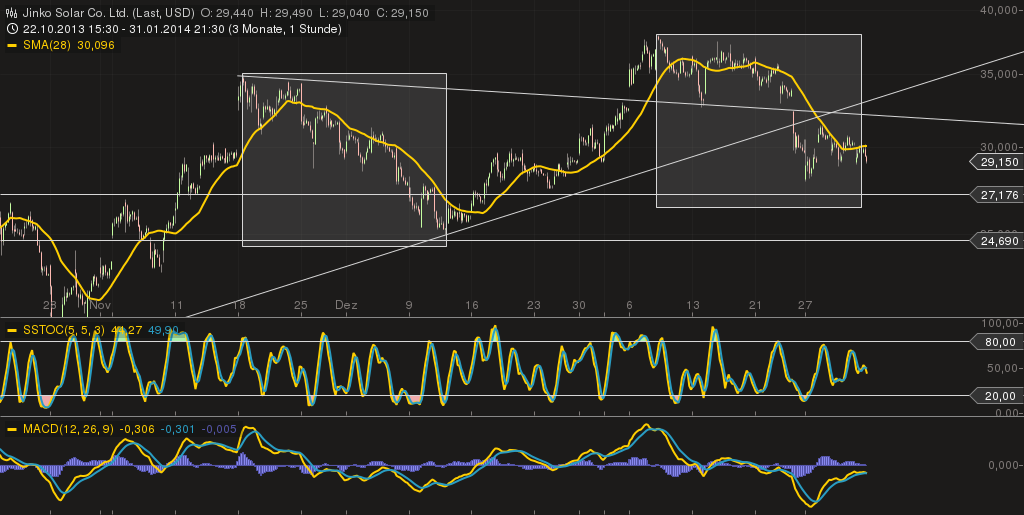Viewport: 1024px width, 515px height.
Task: Click the open value O: 29,440
Action: [x=225, y=13]
